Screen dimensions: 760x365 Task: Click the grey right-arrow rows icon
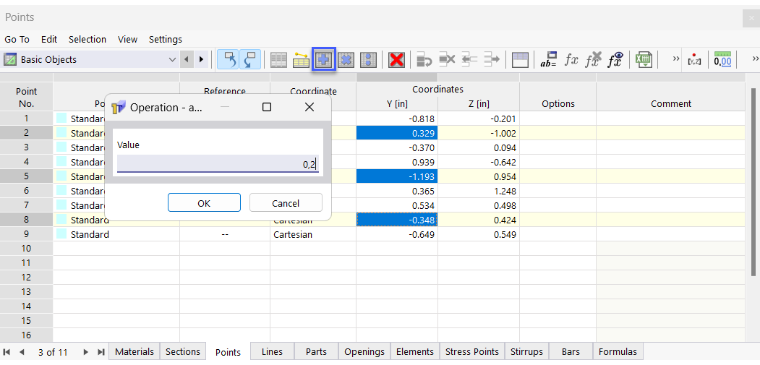(491, 60)
